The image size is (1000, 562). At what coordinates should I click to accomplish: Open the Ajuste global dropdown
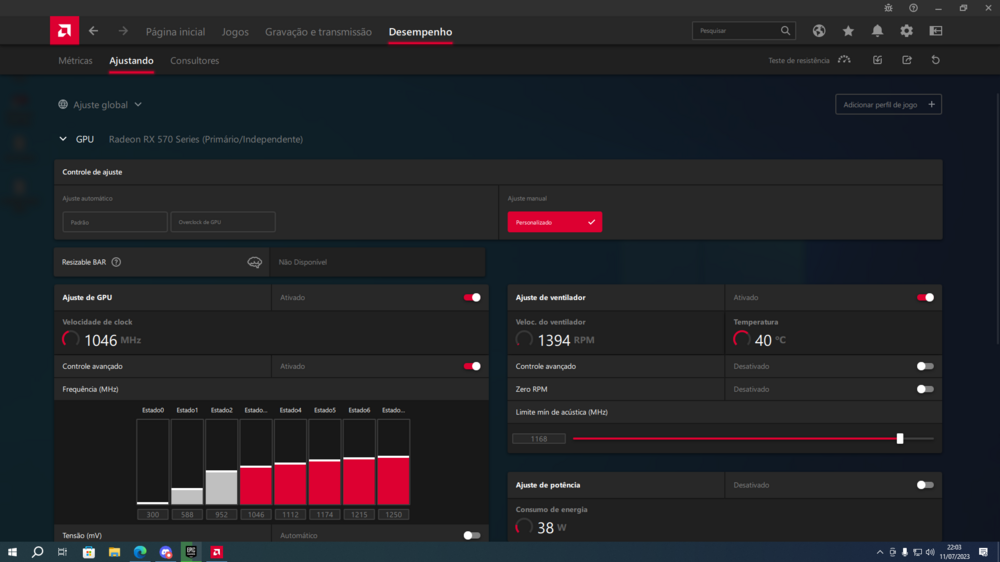(x=100, y=104)
